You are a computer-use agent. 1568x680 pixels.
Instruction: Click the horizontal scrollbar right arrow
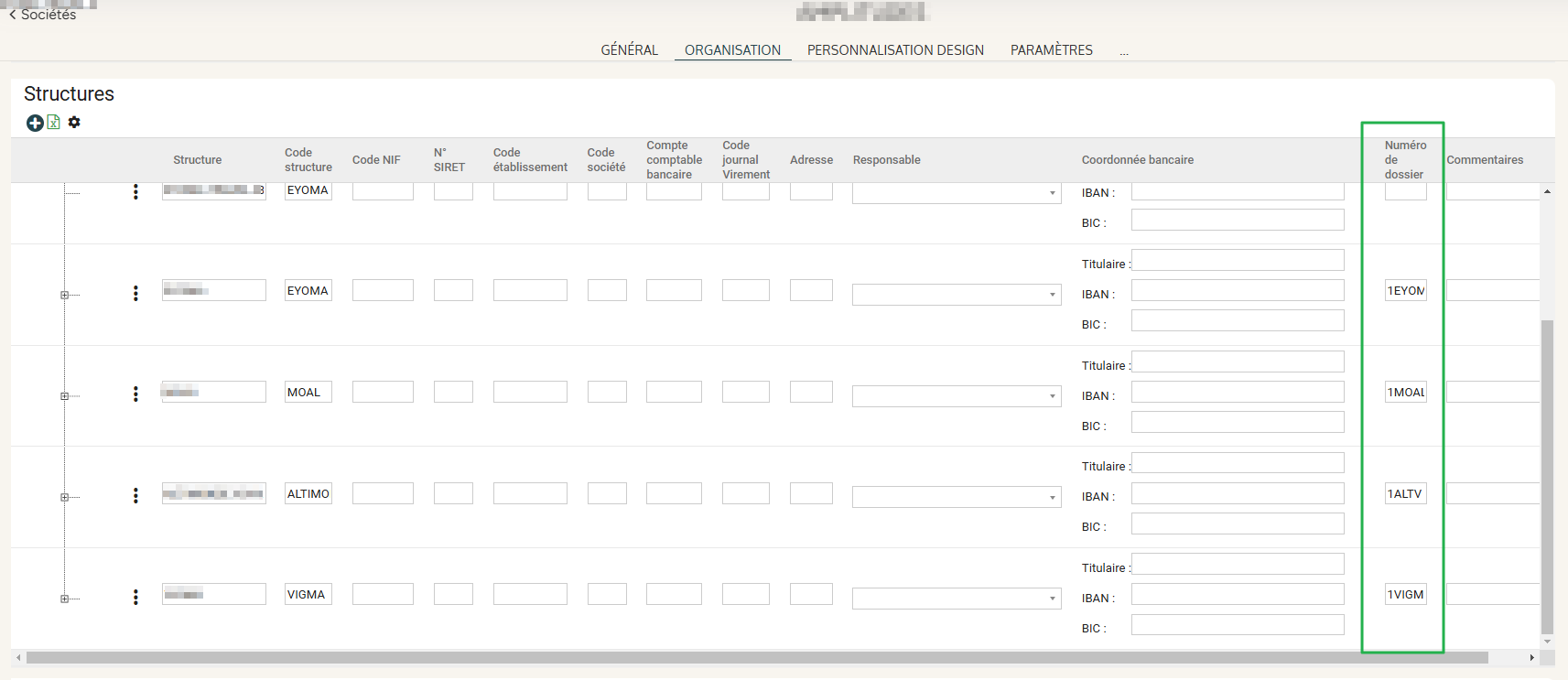point(1531,657)
